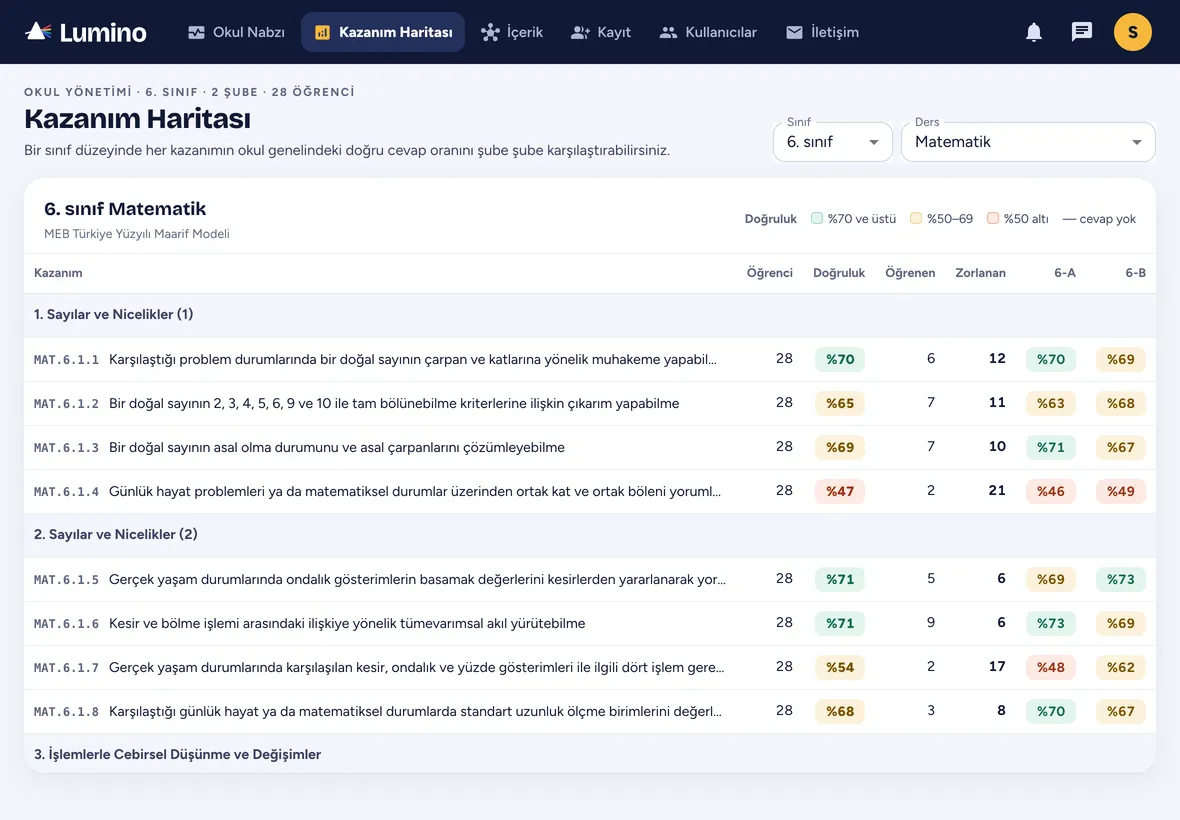Open the Sınıf dropdown showing 6. sınıf
The height and width of the screenshot is (820, 1180).
click(x=832, y=142)
